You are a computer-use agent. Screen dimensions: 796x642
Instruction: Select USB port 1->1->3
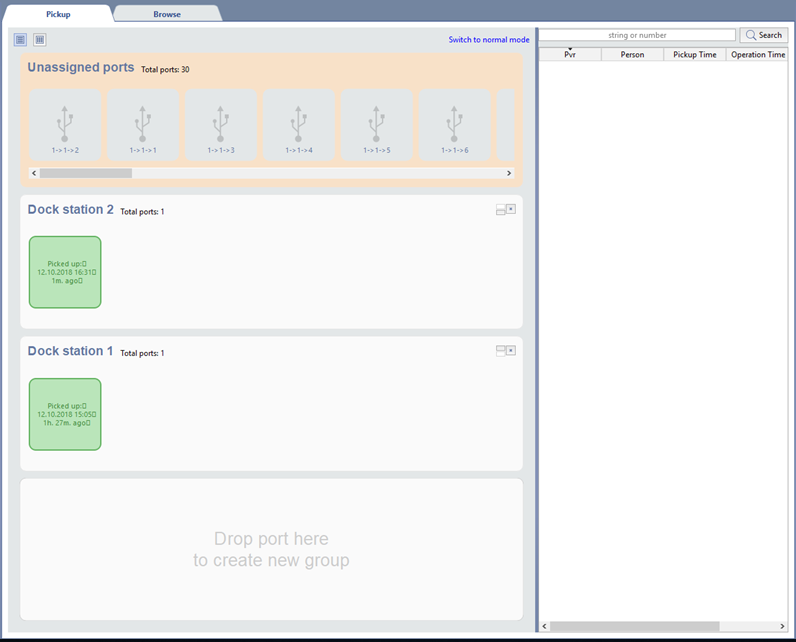click(x=221, y=126)
